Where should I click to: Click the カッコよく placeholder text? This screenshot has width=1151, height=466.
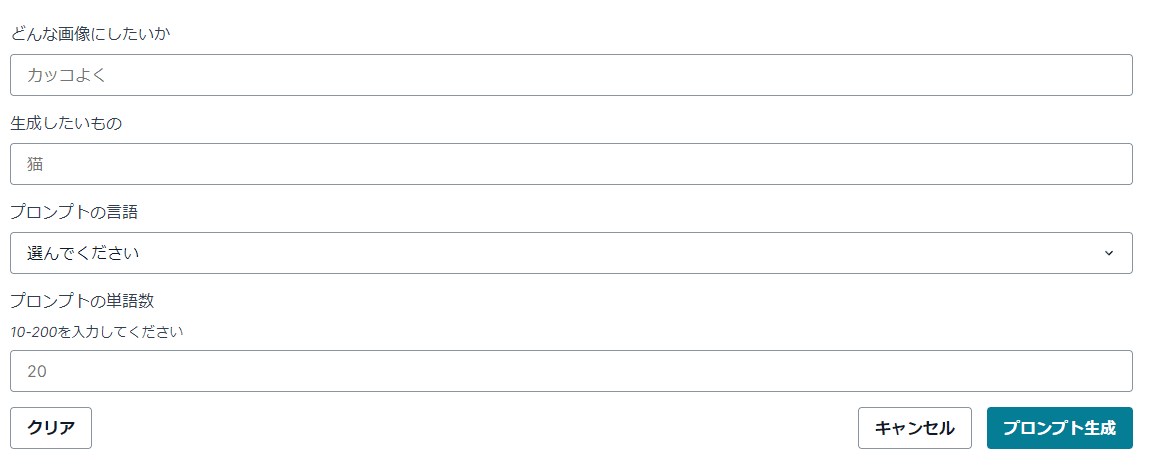point(66,75)
